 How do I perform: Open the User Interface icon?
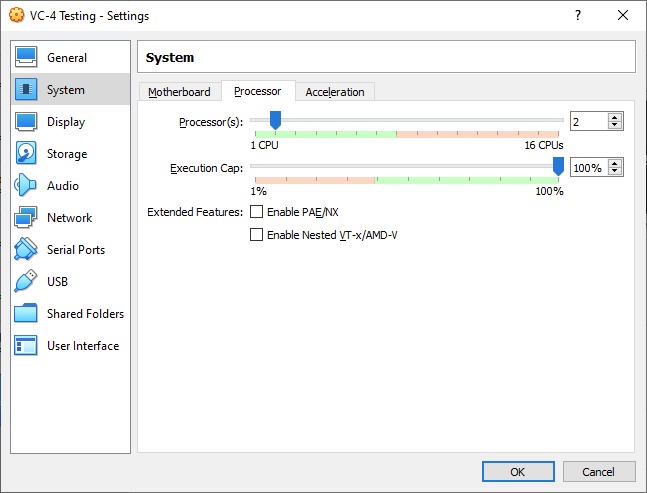point(27,346)
